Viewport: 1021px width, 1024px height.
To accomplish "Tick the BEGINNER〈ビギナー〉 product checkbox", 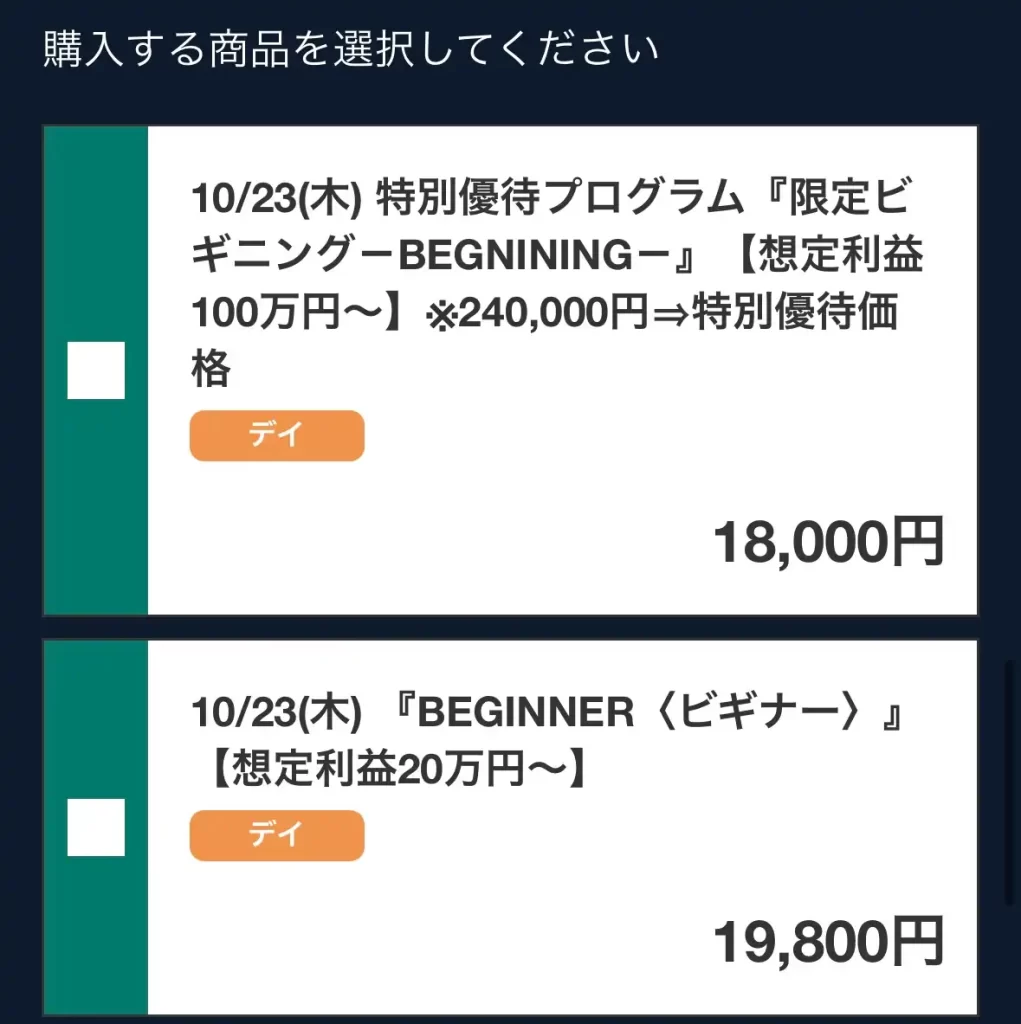I will [x=96, y=827].
